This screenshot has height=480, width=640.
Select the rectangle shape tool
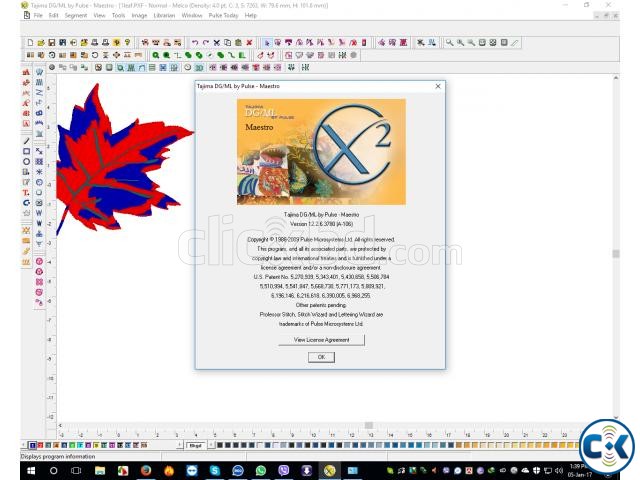[26, 151]
